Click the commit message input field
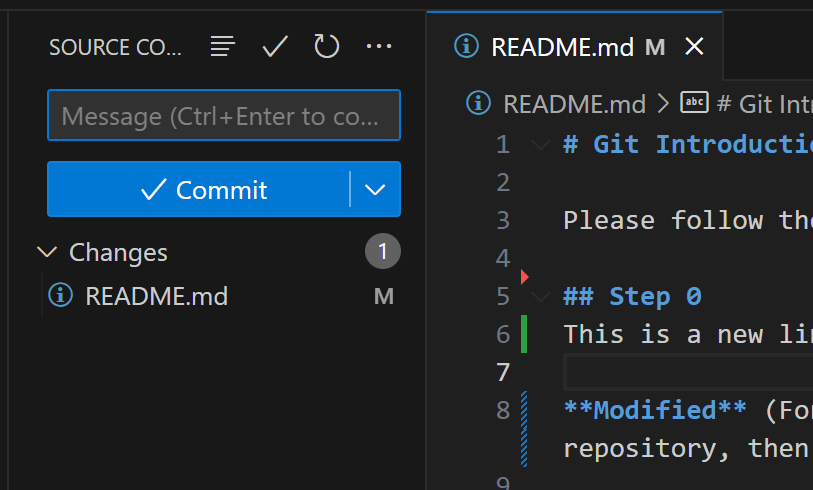813x490 pixels. click(224, 115)
